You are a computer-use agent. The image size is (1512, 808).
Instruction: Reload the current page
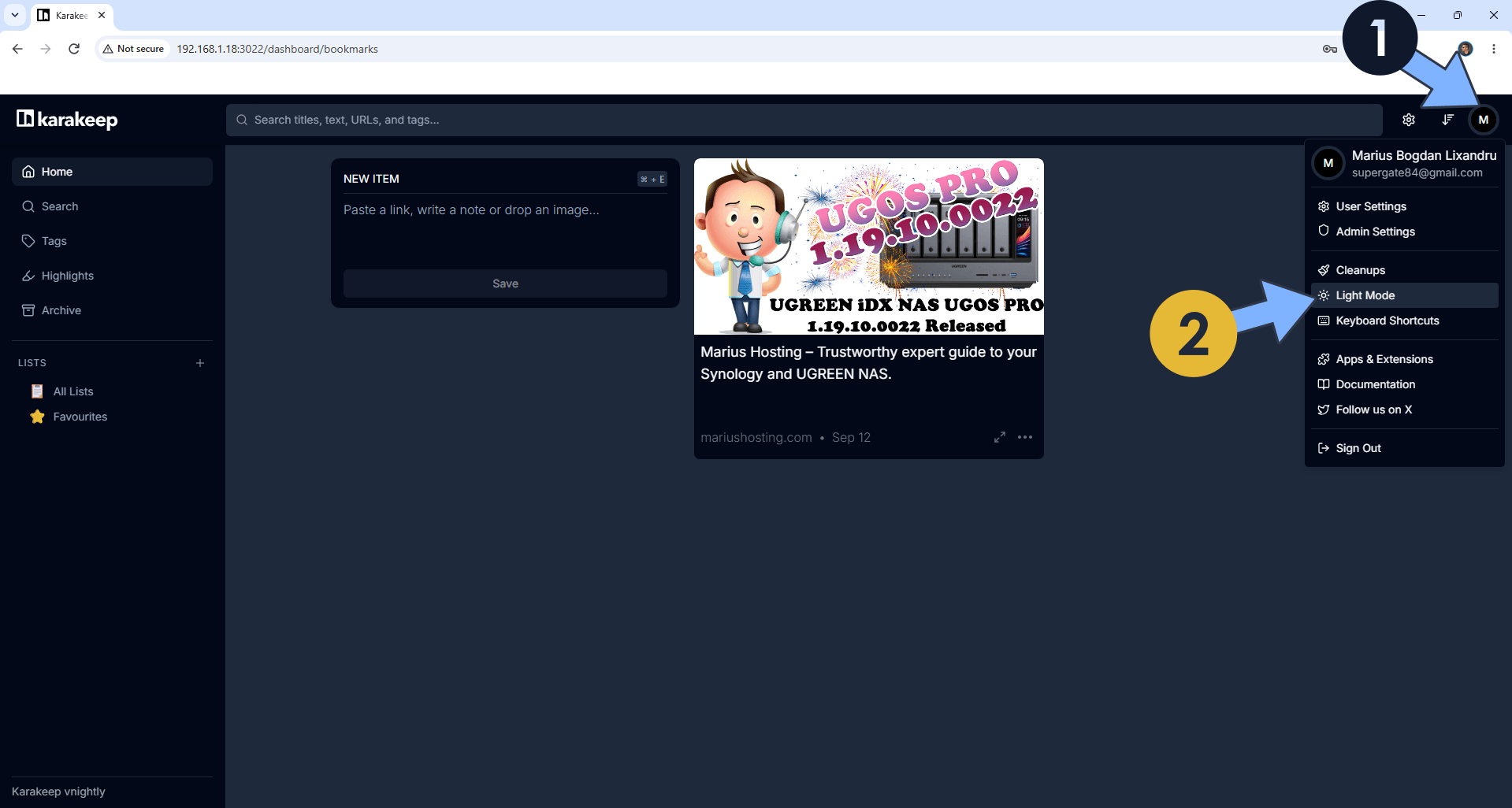tap(74, 49)
